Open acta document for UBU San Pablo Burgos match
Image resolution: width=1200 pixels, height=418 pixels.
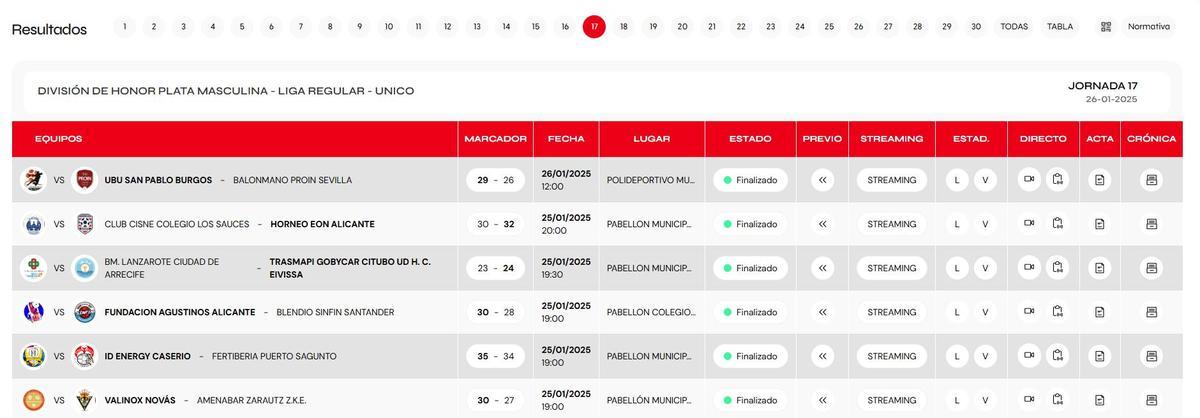tap(1100, 180)
